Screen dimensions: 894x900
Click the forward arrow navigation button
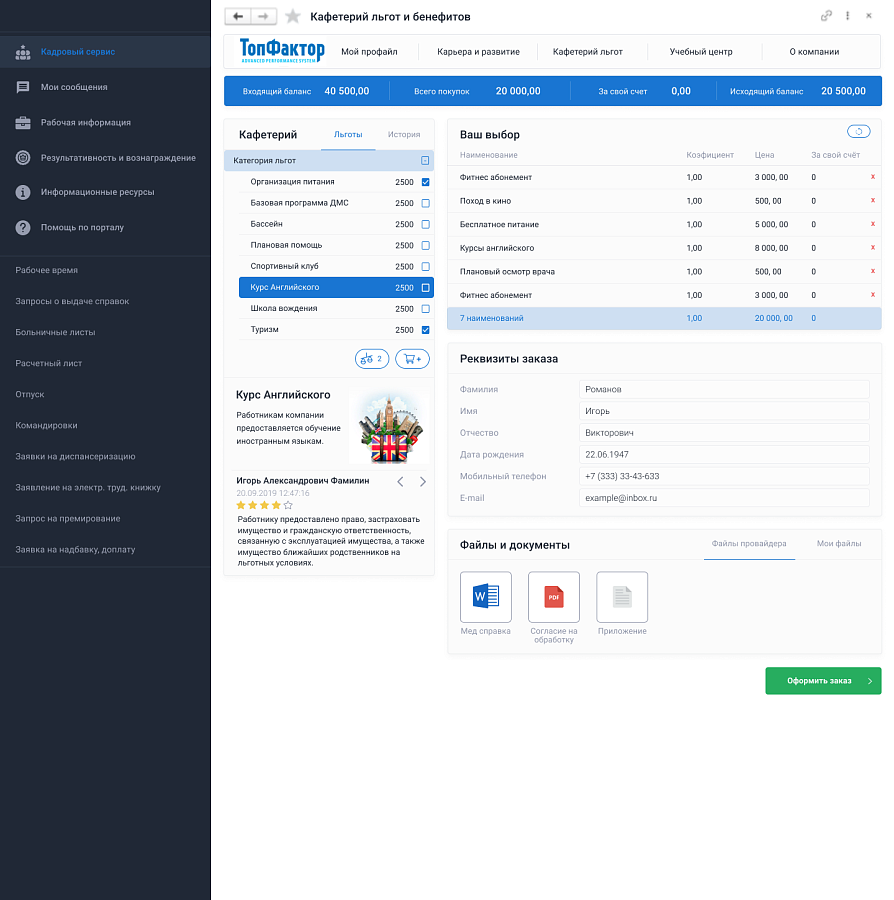(x=263, y=17)
